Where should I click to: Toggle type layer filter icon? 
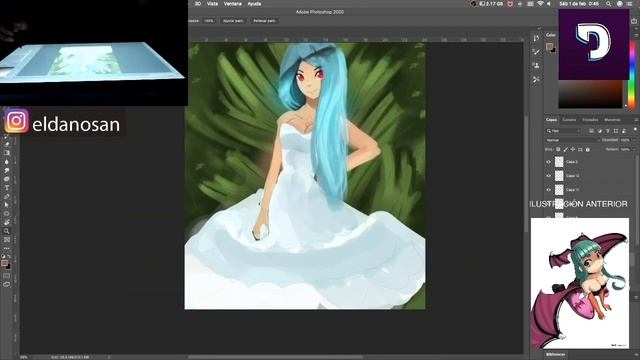click(607, 131)
